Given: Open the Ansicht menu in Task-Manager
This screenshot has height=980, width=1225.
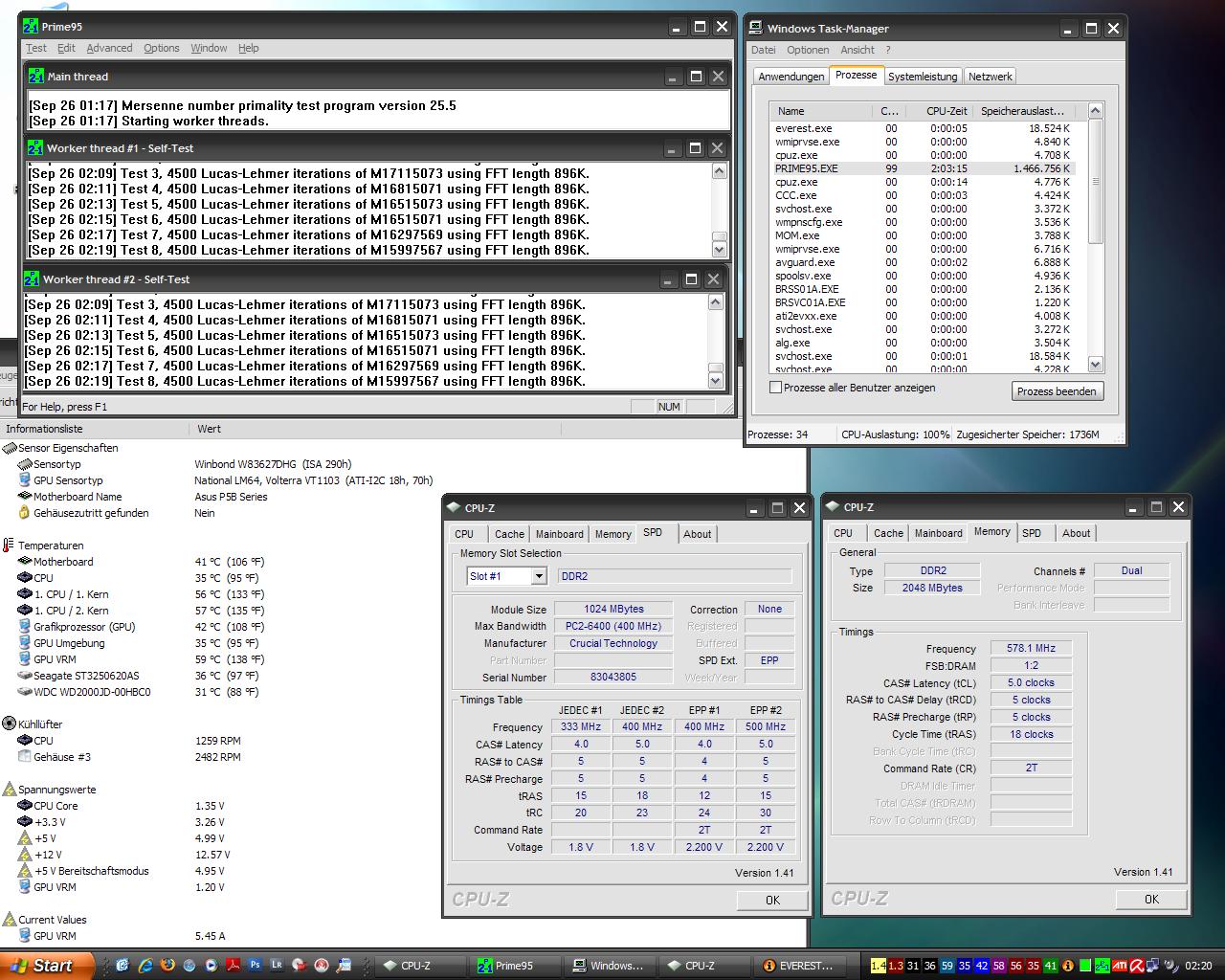Looking at the screenshot, I should 857,50.
